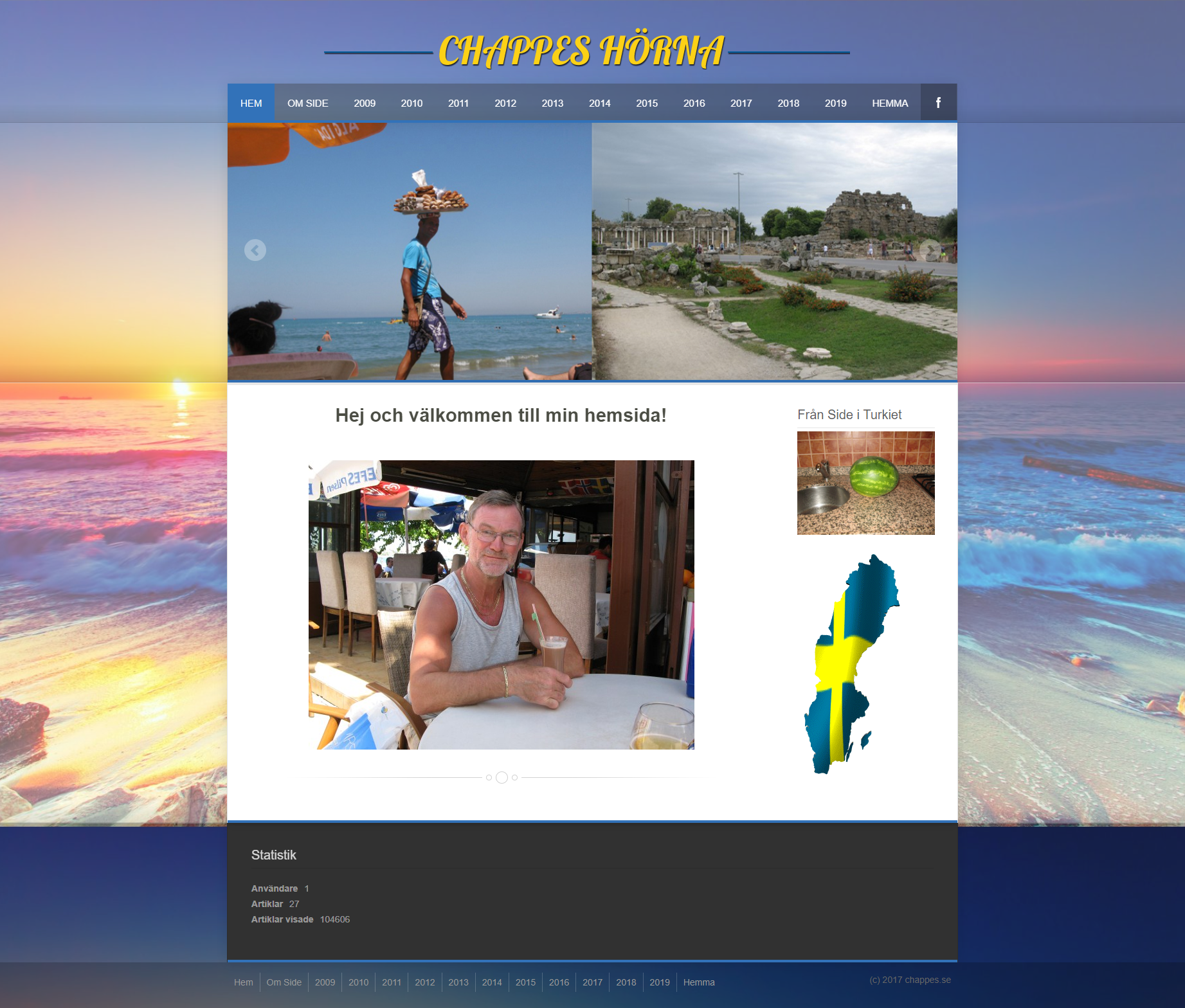Open the Om Side footer link
1185x1008 pixels.
tap(284, 982)
